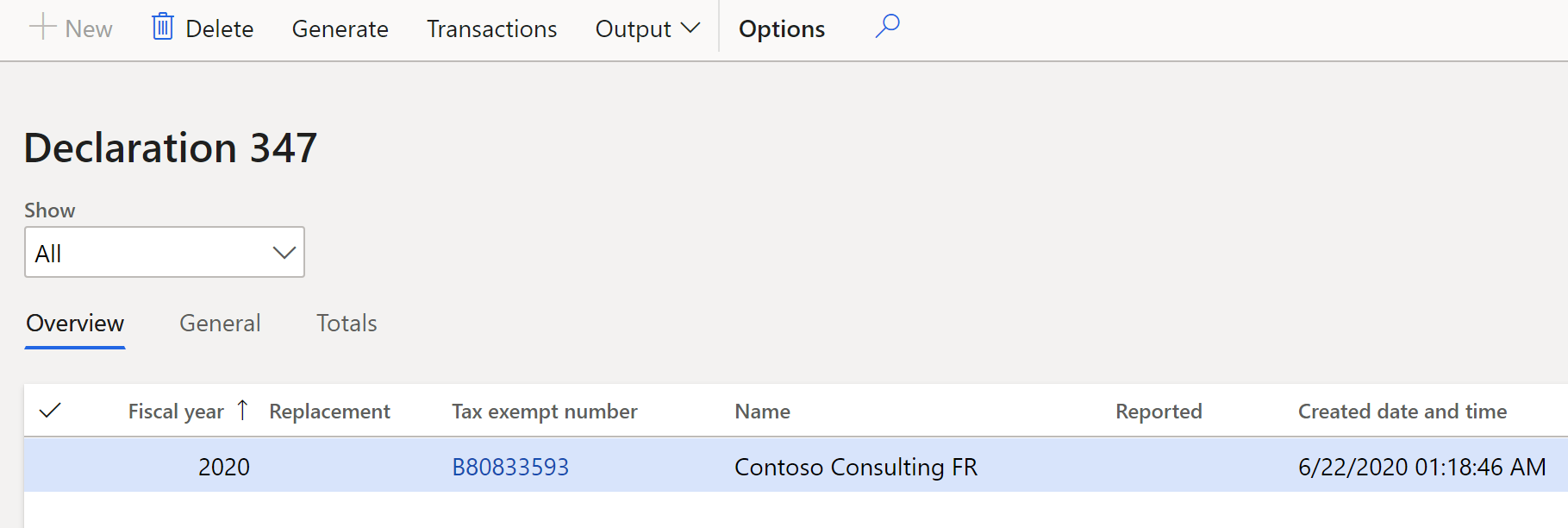Open the B80833593 tax exempt number link
1568x528 pixels.
coord(510,467)
